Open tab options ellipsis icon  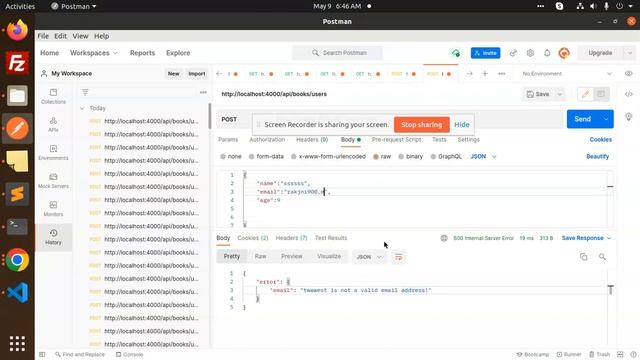coord(502,73)
